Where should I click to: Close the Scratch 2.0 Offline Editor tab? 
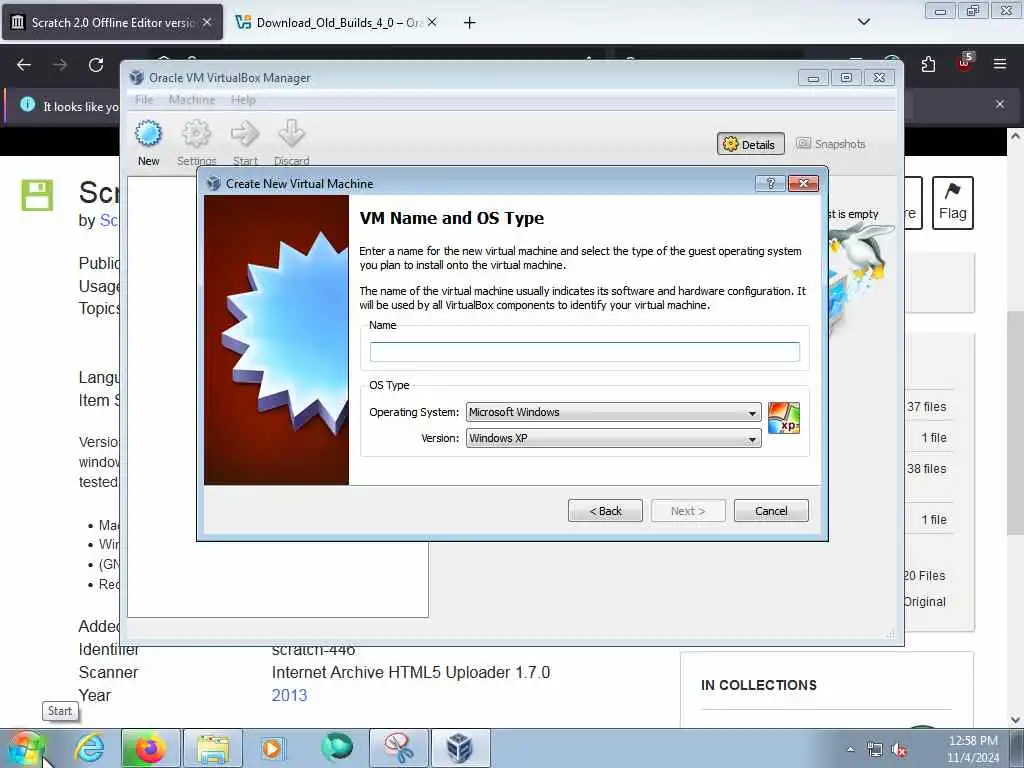207,22
